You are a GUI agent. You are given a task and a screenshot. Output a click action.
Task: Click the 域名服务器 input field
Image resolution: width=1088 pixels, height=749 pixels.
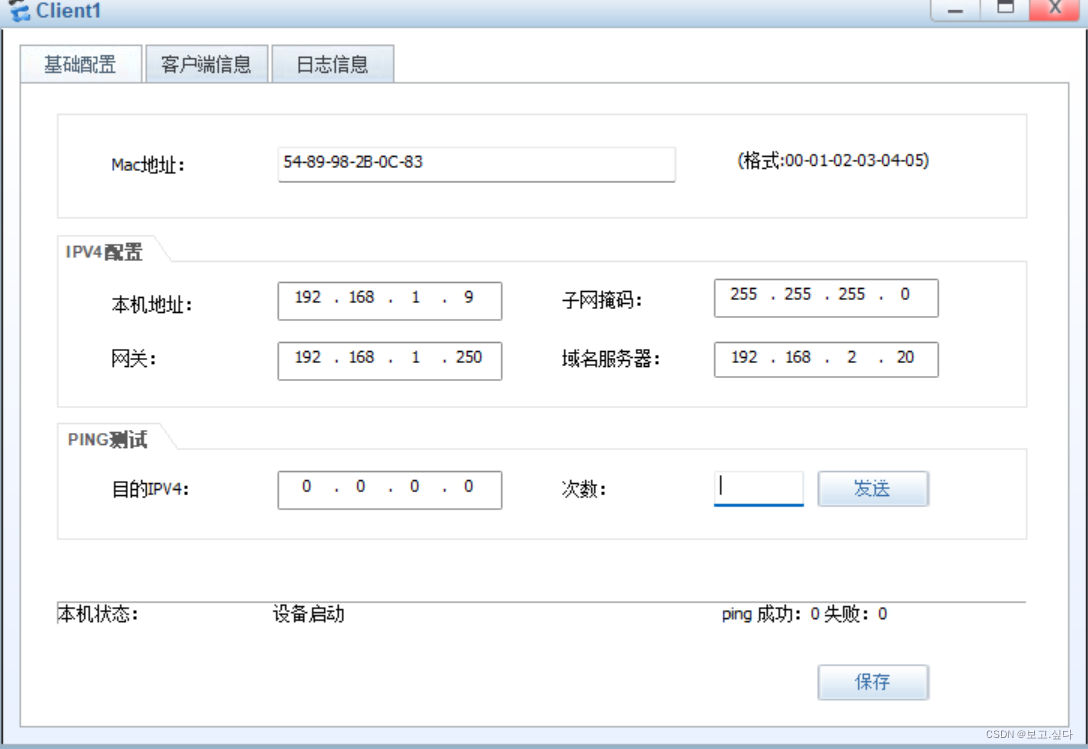[826, 359]
